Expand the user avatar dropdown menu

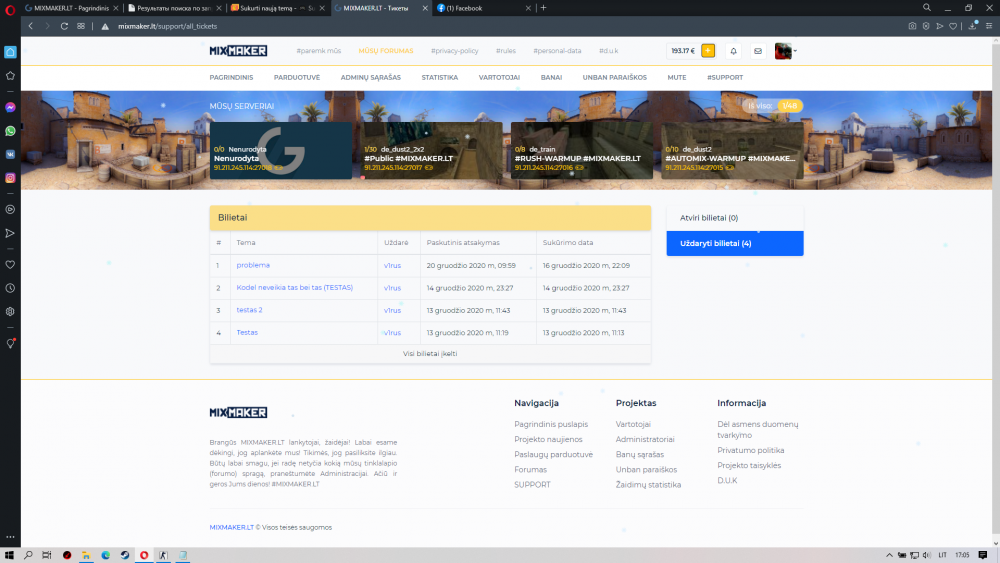click(786, 51)
